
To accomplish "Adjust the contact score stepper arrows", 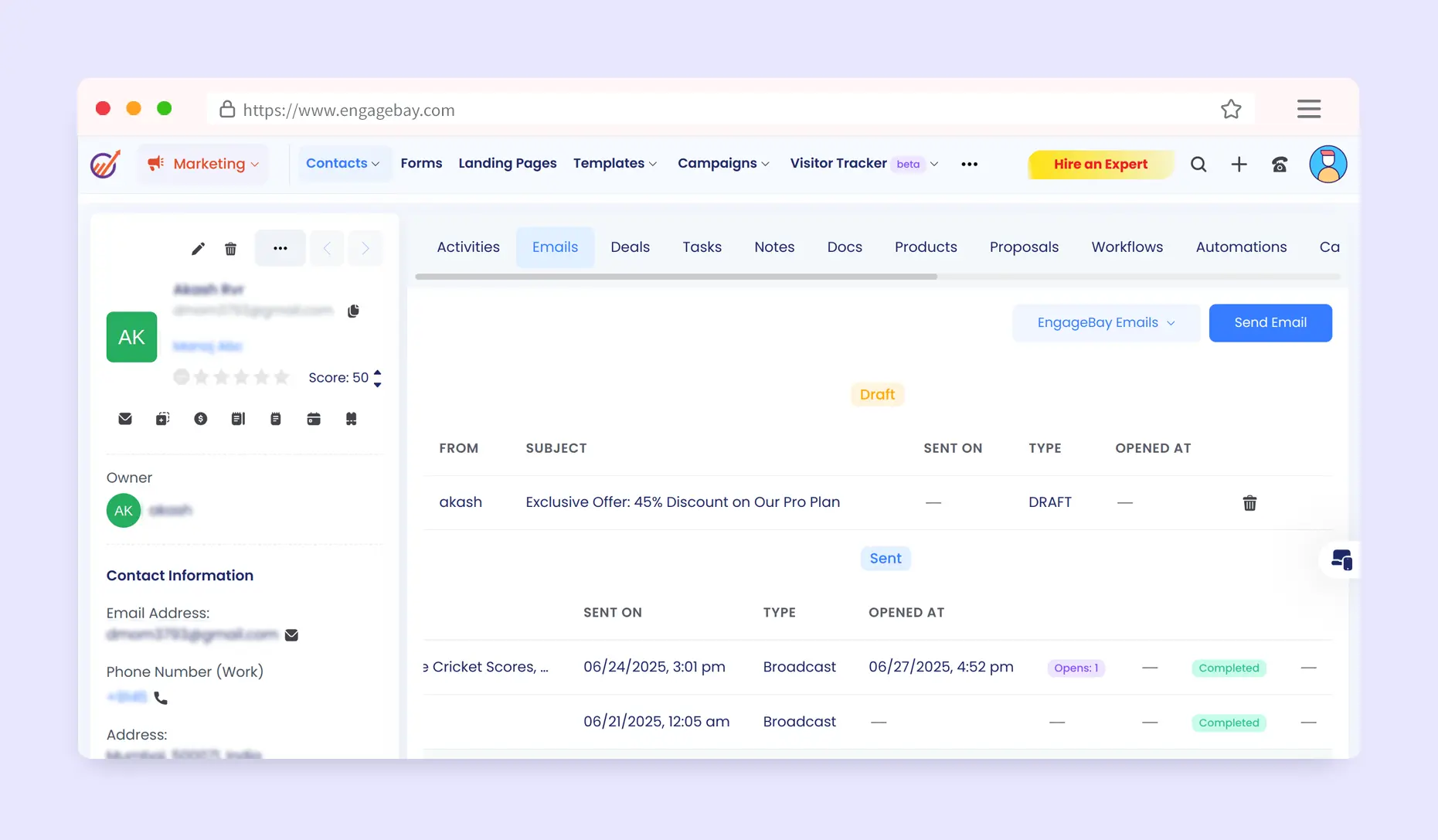I will [x=377, y=378].
